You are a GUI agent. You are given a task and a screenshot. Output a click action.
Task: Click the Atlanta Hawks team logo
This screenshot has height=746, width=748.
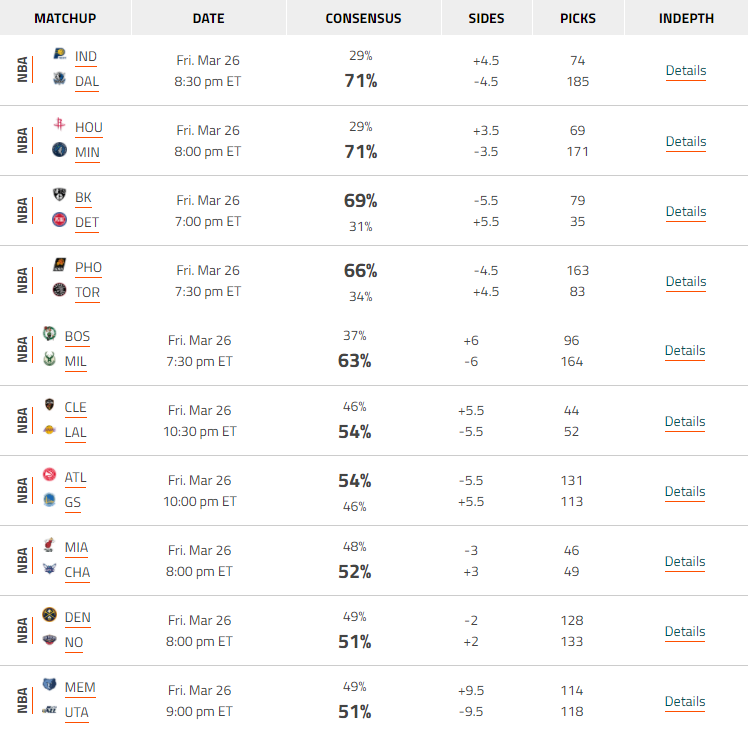pyautogui.click(x=50, y=475)
